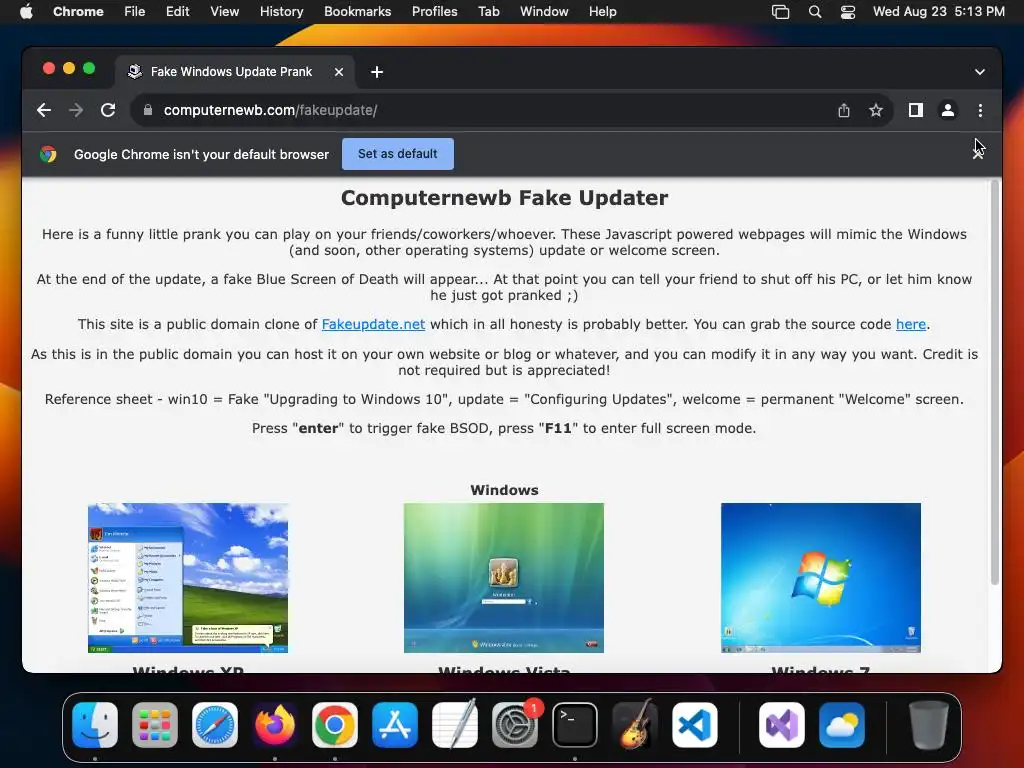This screenshot has height=768, width=1024.
Task: Click the Computernewb Fake Updater heading
Action: pyautogui.click(x=504, y=198)
